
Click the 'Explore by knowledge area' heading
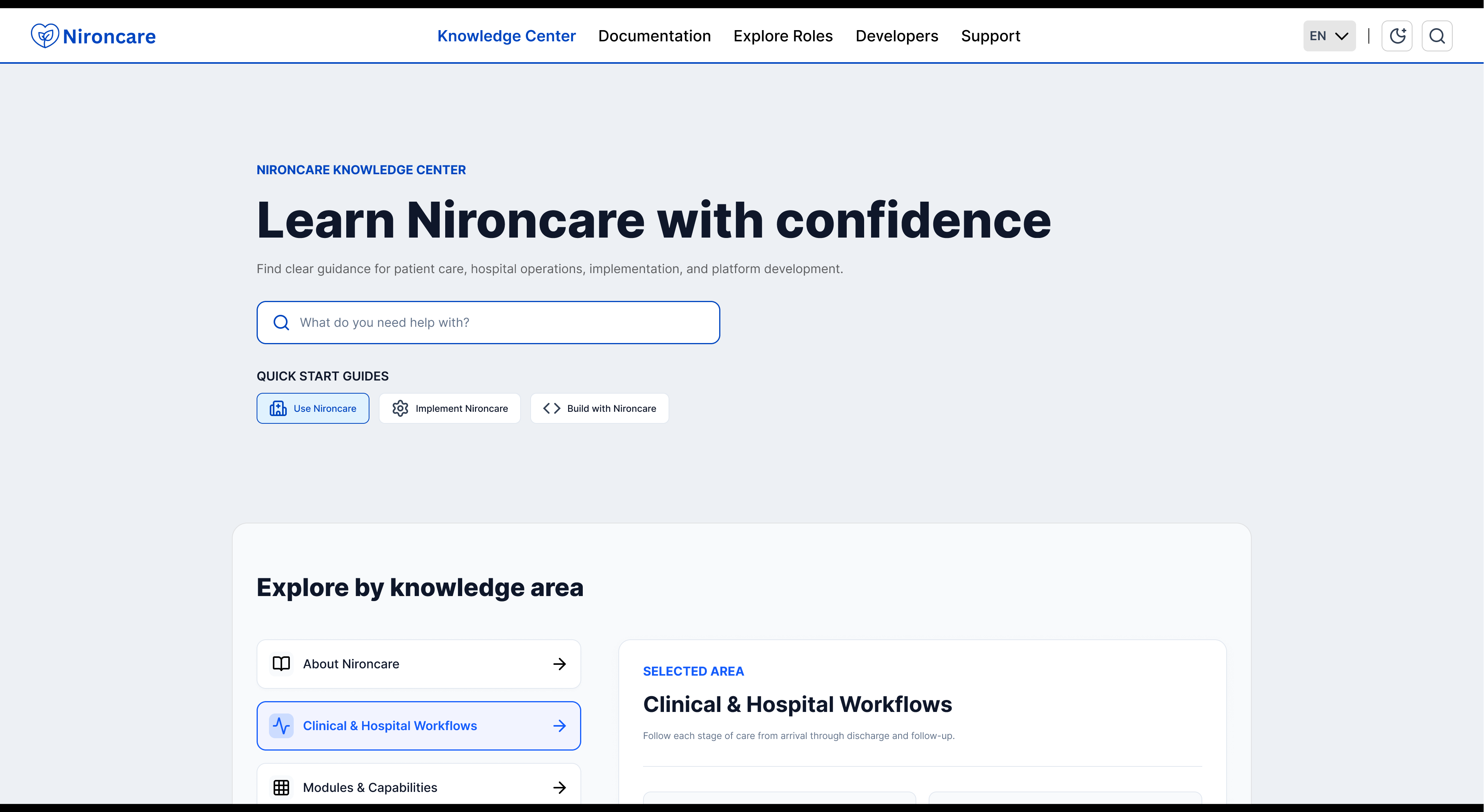(420, 588)
